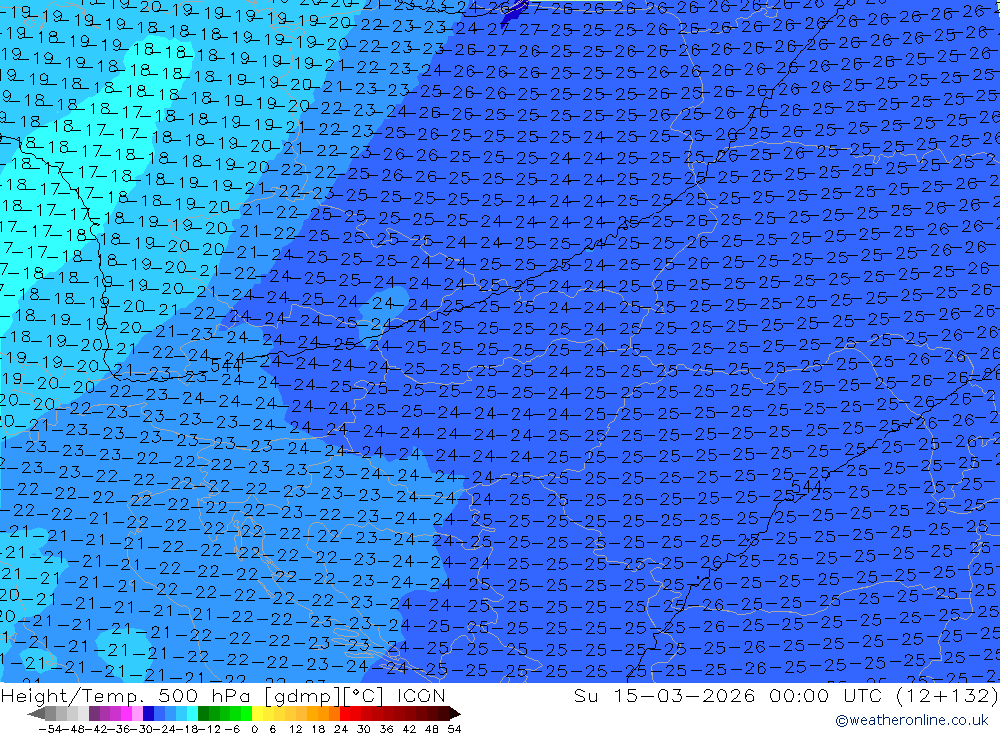
Task: Pick the bright yellow legend swatch
Action: click(257, 713)
